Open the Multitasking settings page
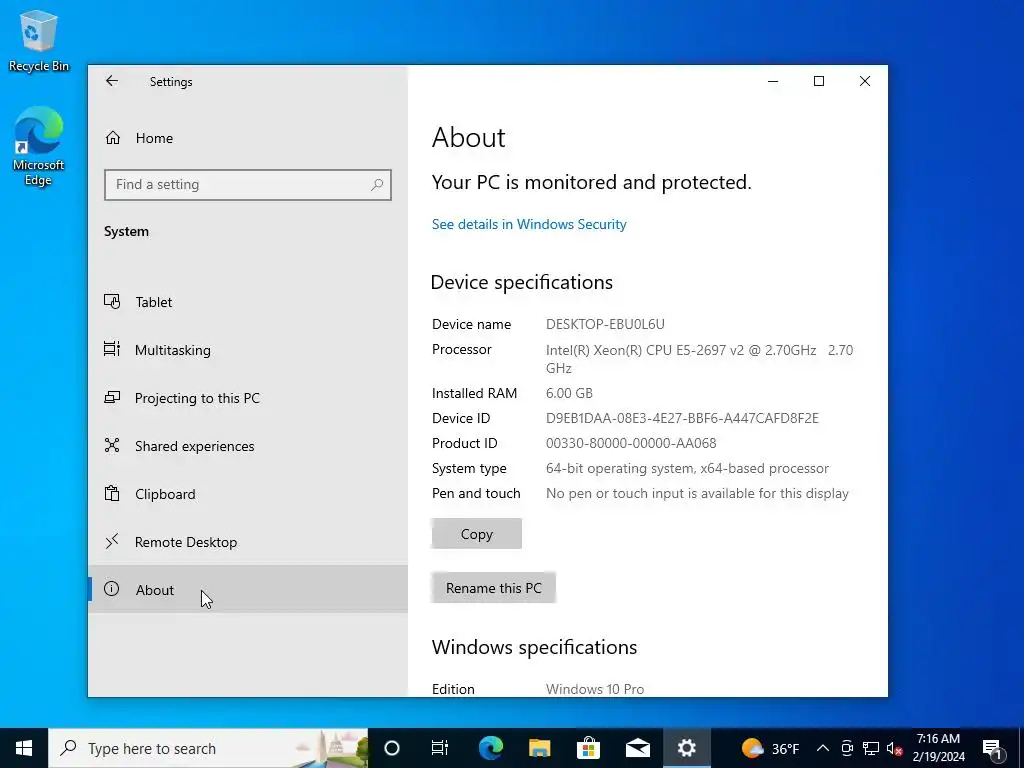The height and width of the screenshot is (768, 1024). point(248,350)
